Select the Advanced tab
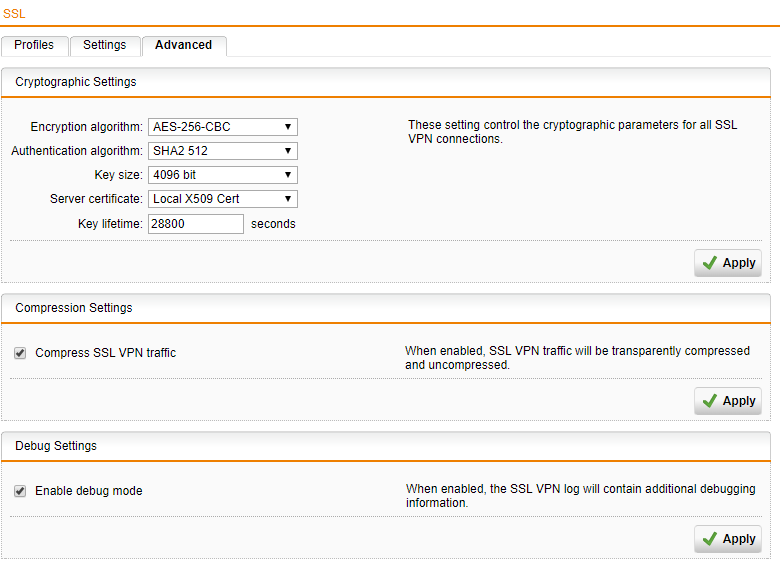 (184, 45)
